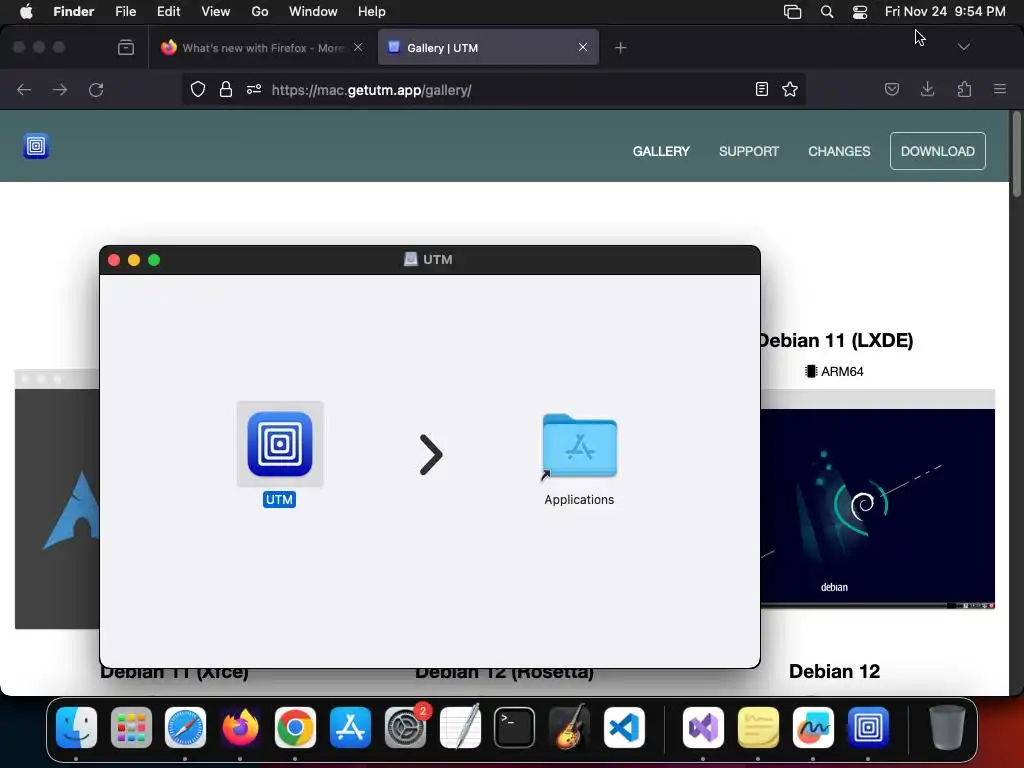Open Firefox from the Dock
This screenshot has width=1024, height=768.
coord(240,727)
